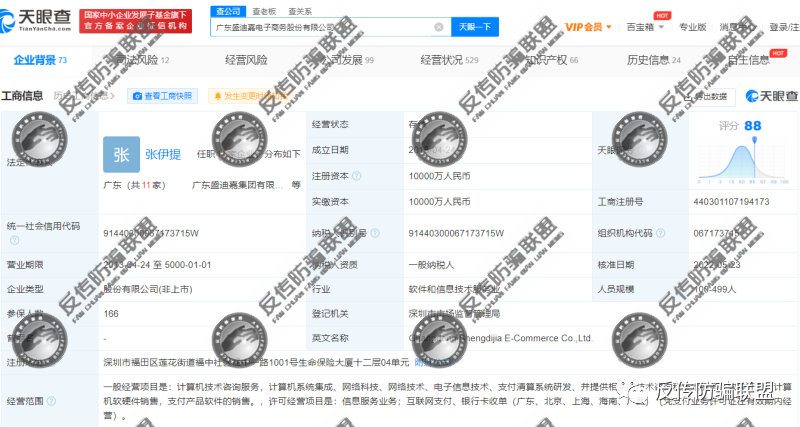Open the 企业背景 73 tab
Image resolution: width=800 pixels, height=427 pixels.
40,60
